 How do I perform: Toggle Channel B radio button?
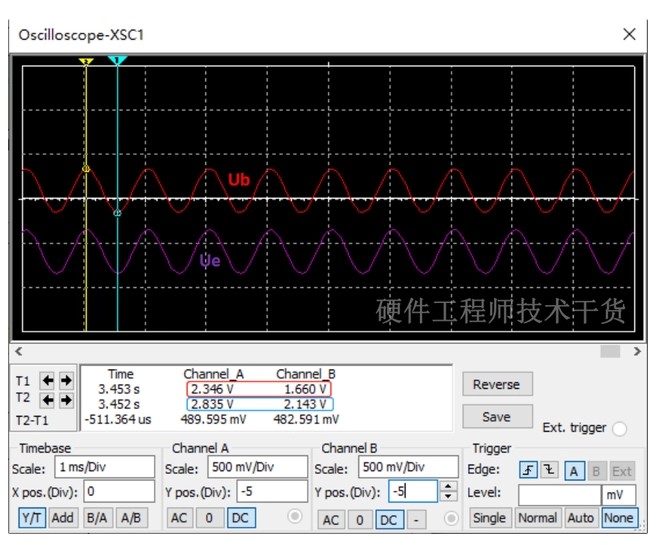click(451, 518)
